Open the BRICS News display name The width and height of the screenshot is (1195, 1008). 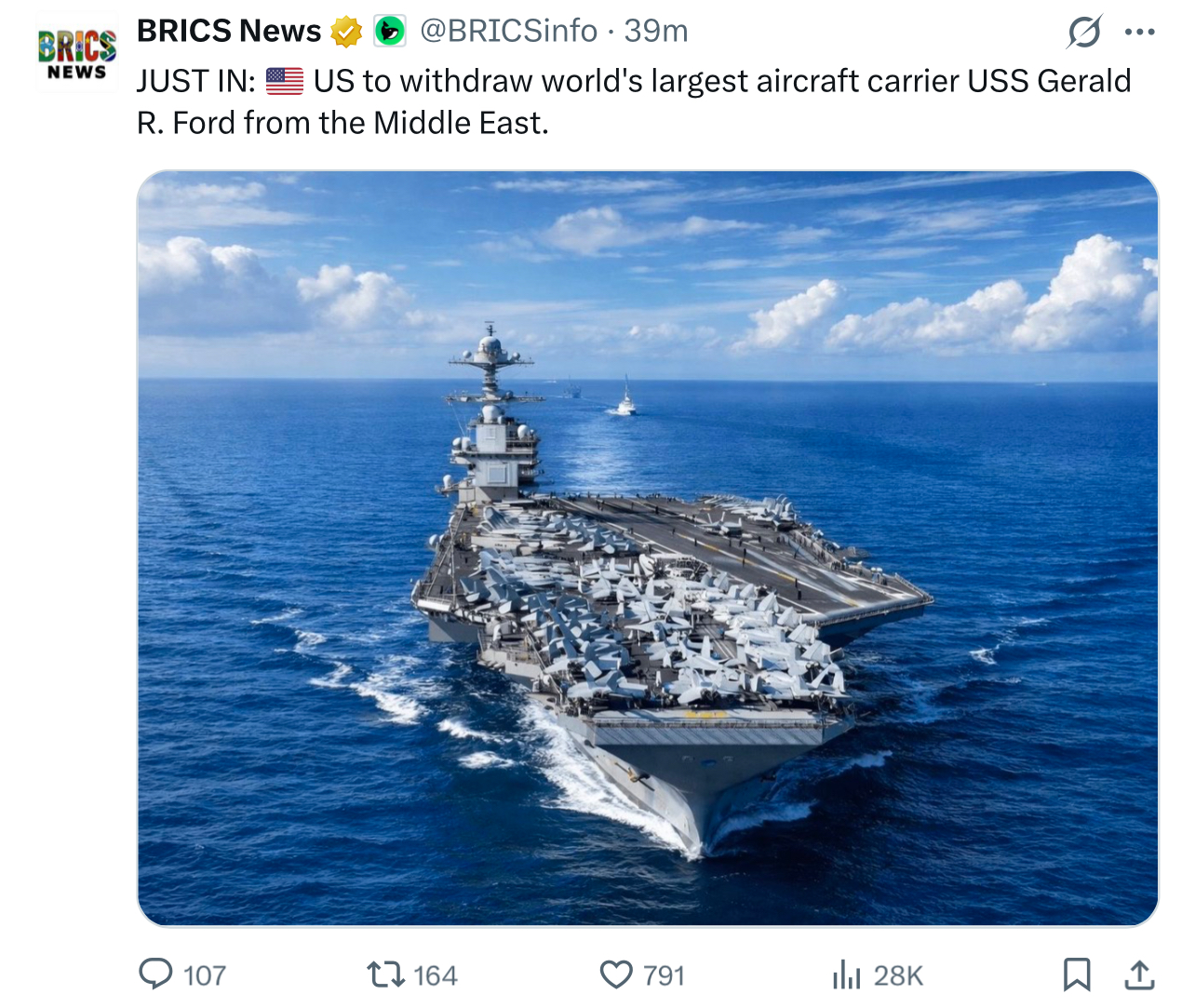tap(229, 31)
